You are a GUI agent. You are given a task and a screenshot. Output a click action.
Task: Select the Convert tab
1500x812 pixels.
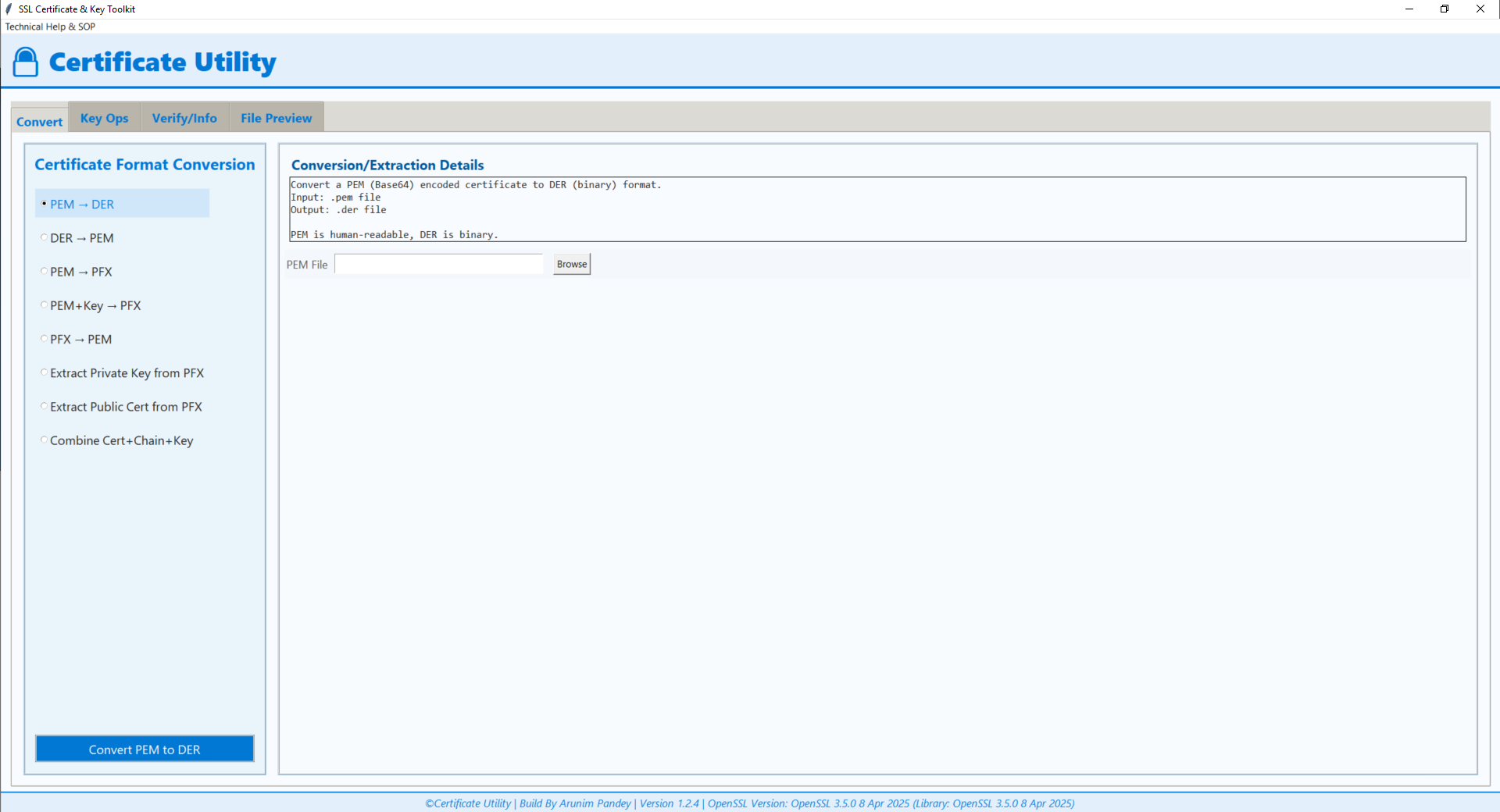[38, 121]
